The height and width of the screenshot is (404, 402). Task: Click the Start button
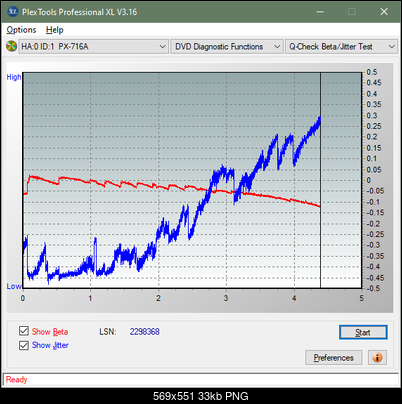363,332
